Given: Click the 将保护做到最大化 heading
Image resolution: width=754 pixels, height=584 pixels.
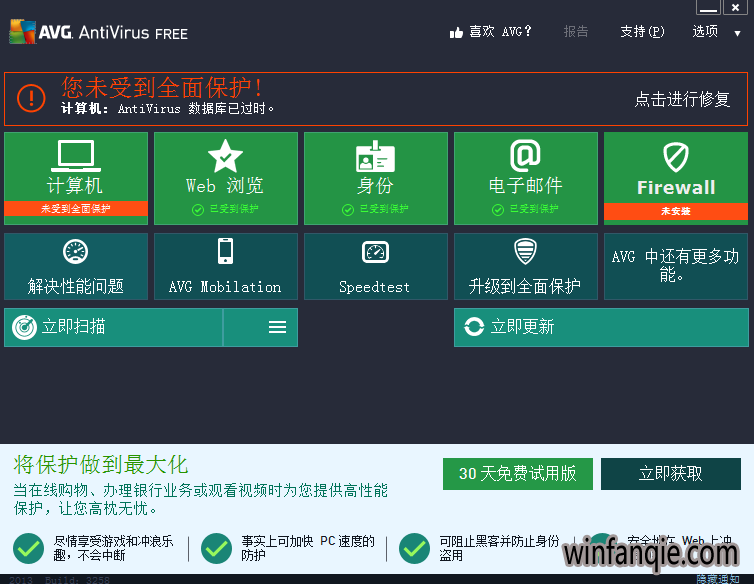Looking at the screenshot, I should point(101,465).
